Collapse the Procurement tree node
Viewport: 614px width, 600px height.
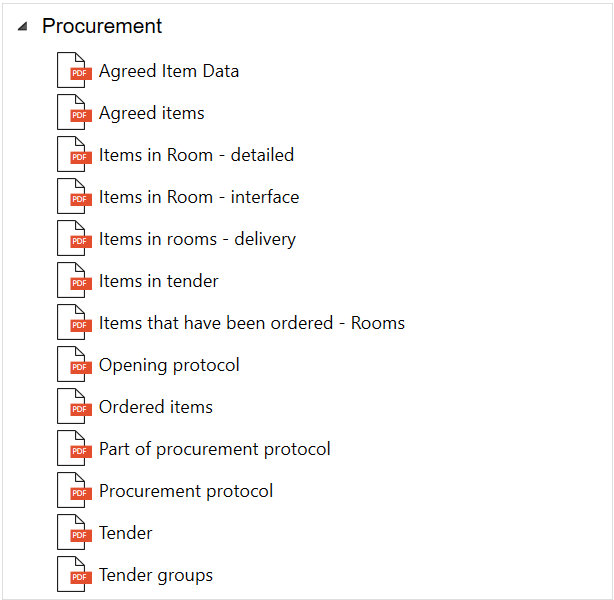tap(22, 27)
